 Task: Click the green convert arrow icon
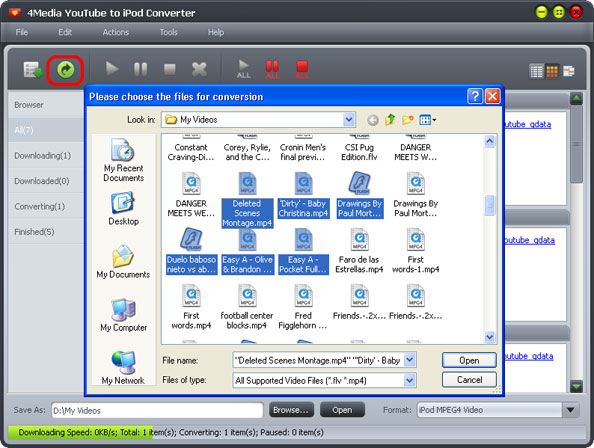click(x=66, y=70)
